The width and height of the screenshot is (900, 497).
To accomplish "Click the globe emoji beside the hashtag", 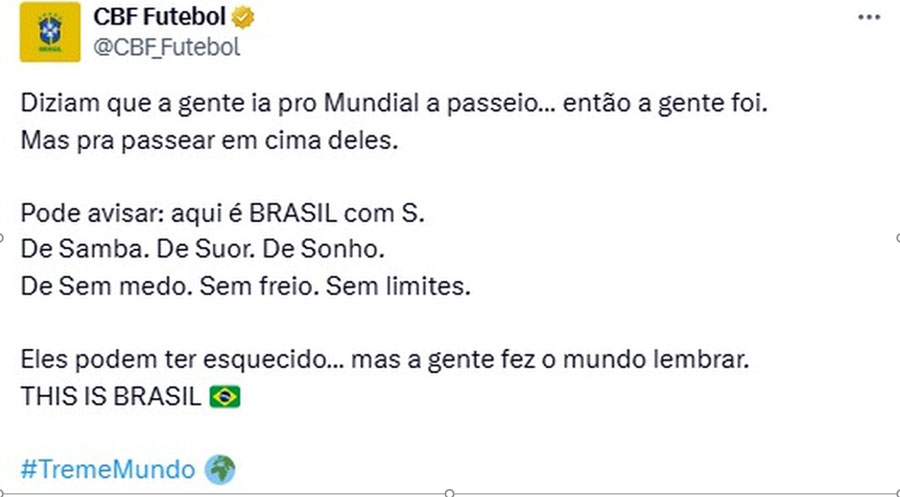I will 220,469.
